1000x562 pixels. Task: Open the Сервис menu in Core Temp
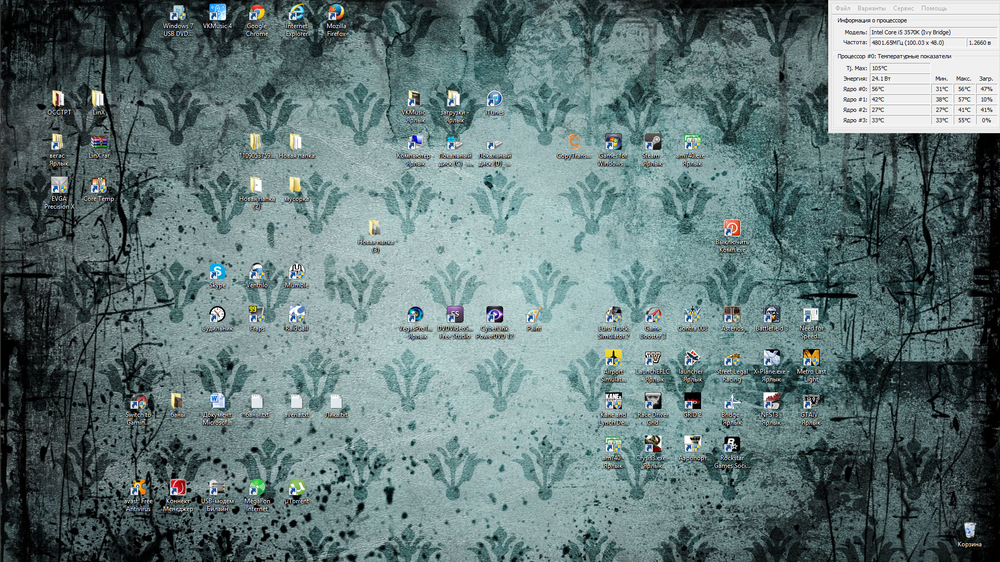(x=903, y=8)
